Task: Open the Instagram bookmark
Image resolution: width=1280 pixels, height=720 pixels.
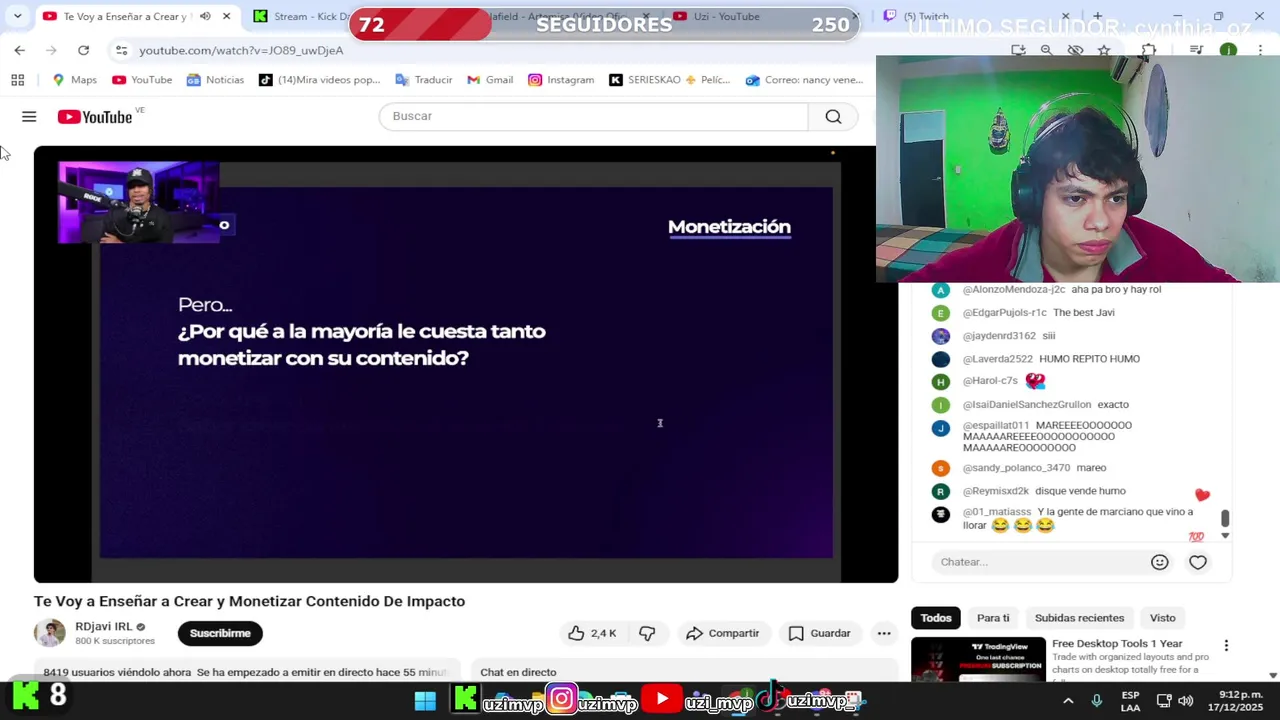Action: (561, 80)
